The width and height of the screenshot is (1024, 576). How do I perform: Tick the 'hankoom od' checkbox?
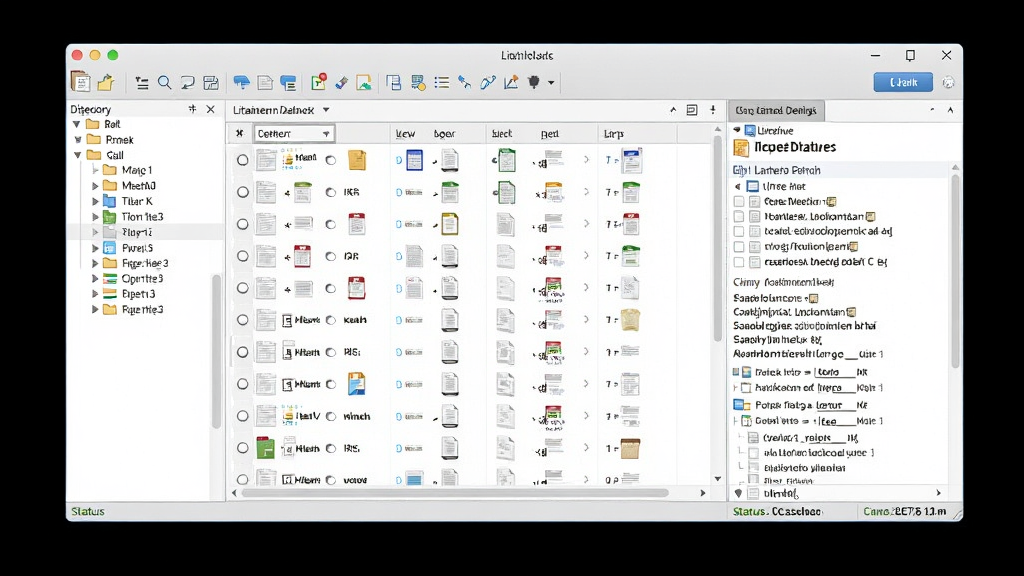pyautogui.click(x=746, y=388)
